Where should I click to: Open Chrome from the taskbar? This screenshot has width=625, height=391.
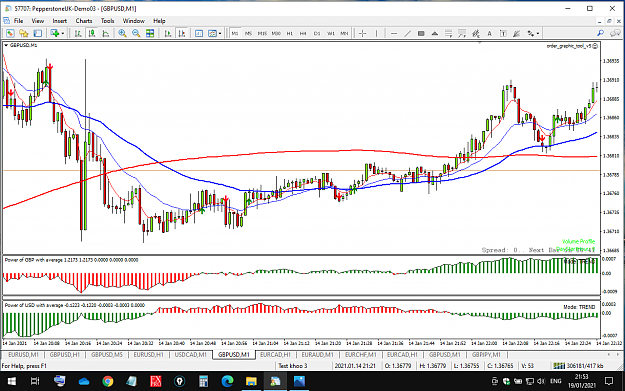coord(108,381)
